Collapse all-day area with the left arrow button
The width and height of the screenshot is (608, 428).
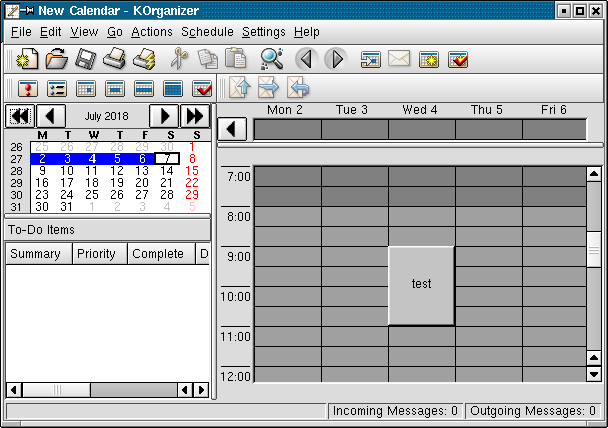pos(232,129)
